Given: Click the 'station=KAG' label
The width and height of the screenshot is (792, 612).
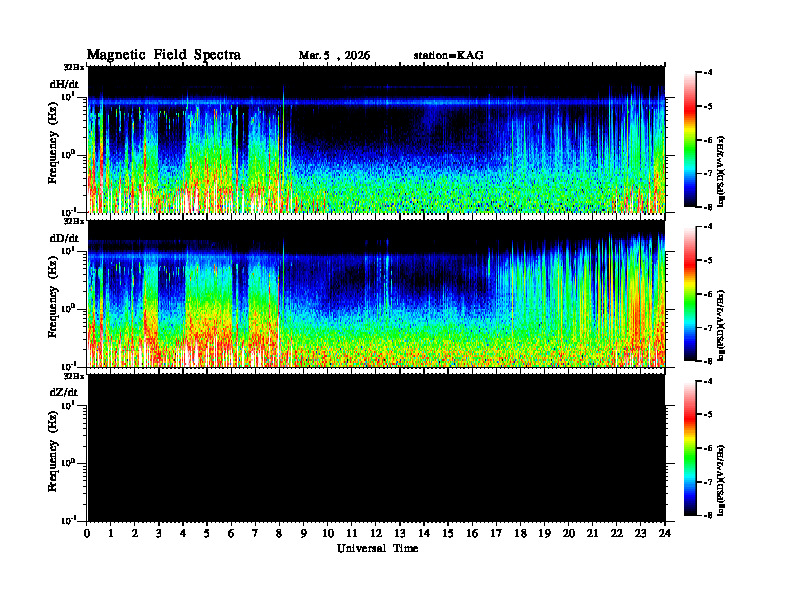Looking at the screenshot, I should point(448,56).
